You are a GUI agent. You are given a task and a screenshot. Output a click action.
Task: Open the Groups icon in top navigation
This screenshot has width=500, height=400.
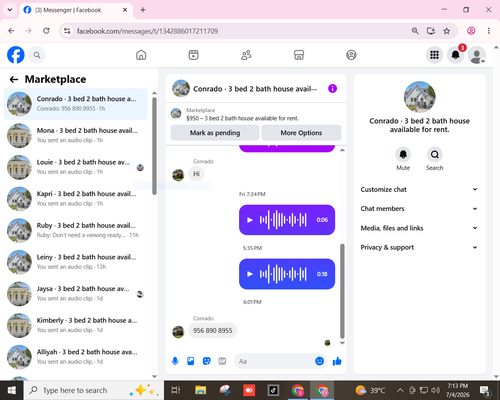(x=351, y=55)
